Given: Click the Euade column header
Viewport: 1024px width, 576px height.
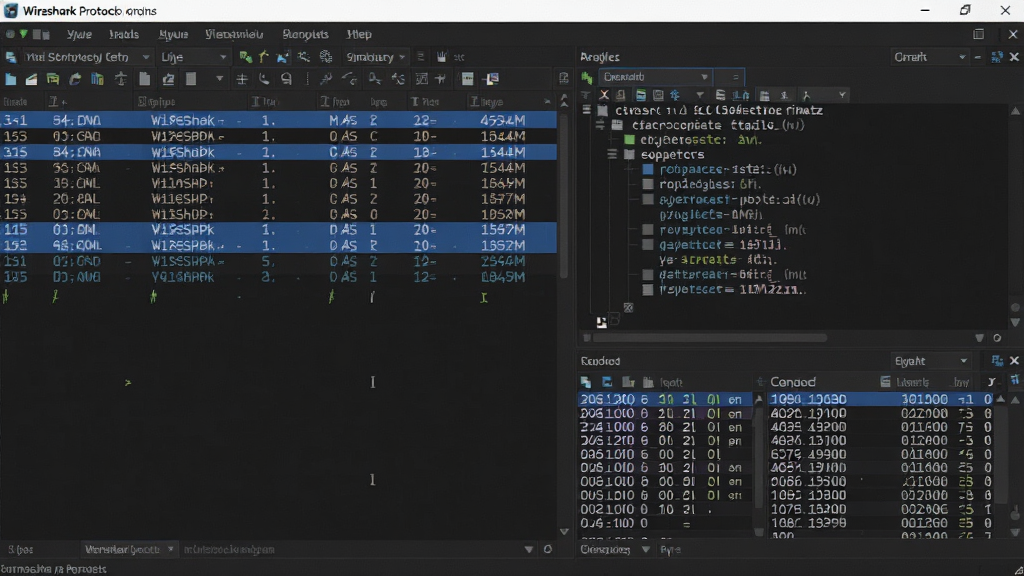Looking at the screenshot, I should [15, 102].
